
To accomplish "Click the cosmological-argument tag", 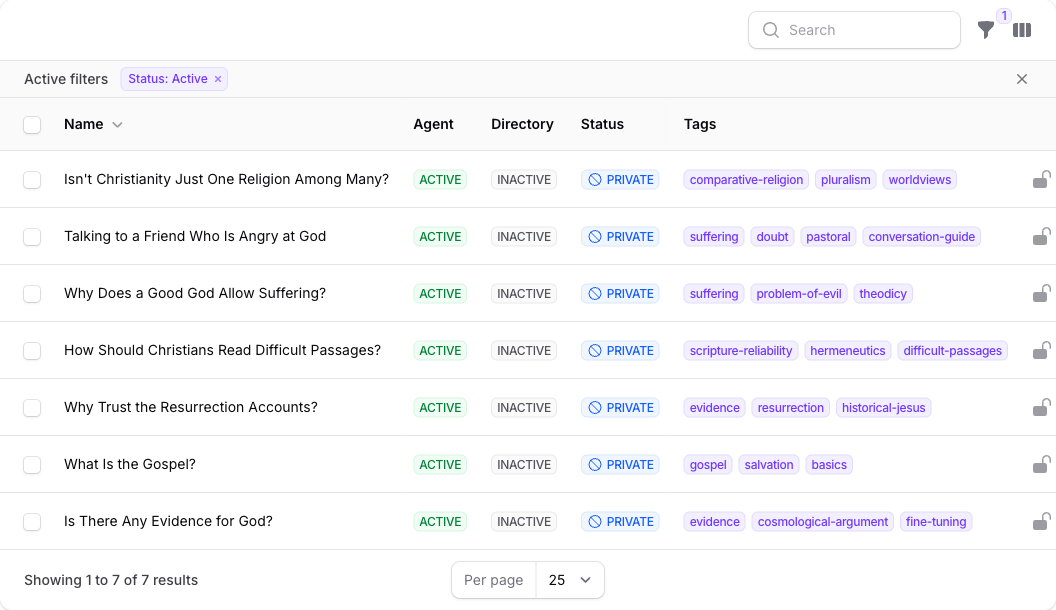I will 822,522.
